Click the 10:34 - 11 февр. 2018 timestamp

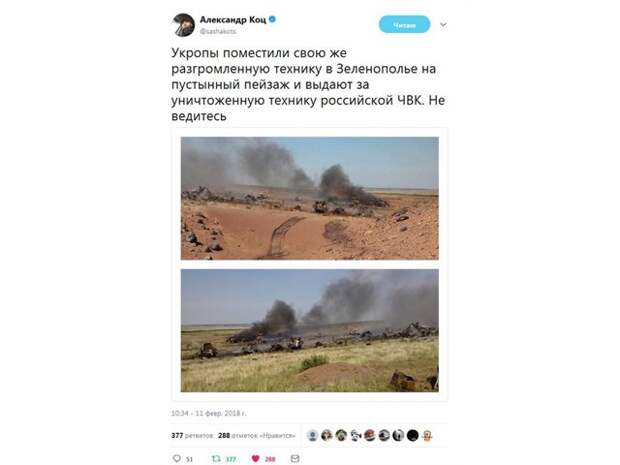pyautogui.click(x=209, y=413)
